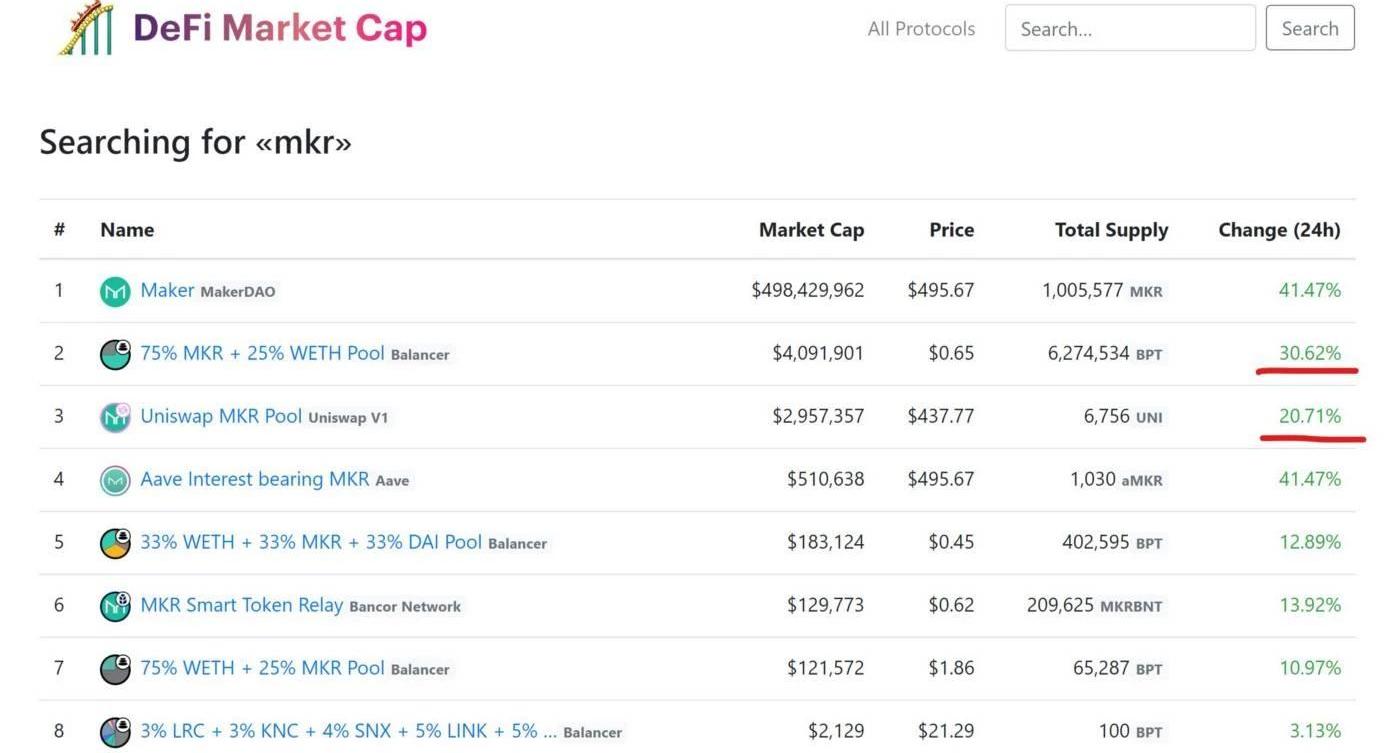Open the 75% WETH + 25% MKR Pool link
1400x753 pixels.
click(262, 668)
